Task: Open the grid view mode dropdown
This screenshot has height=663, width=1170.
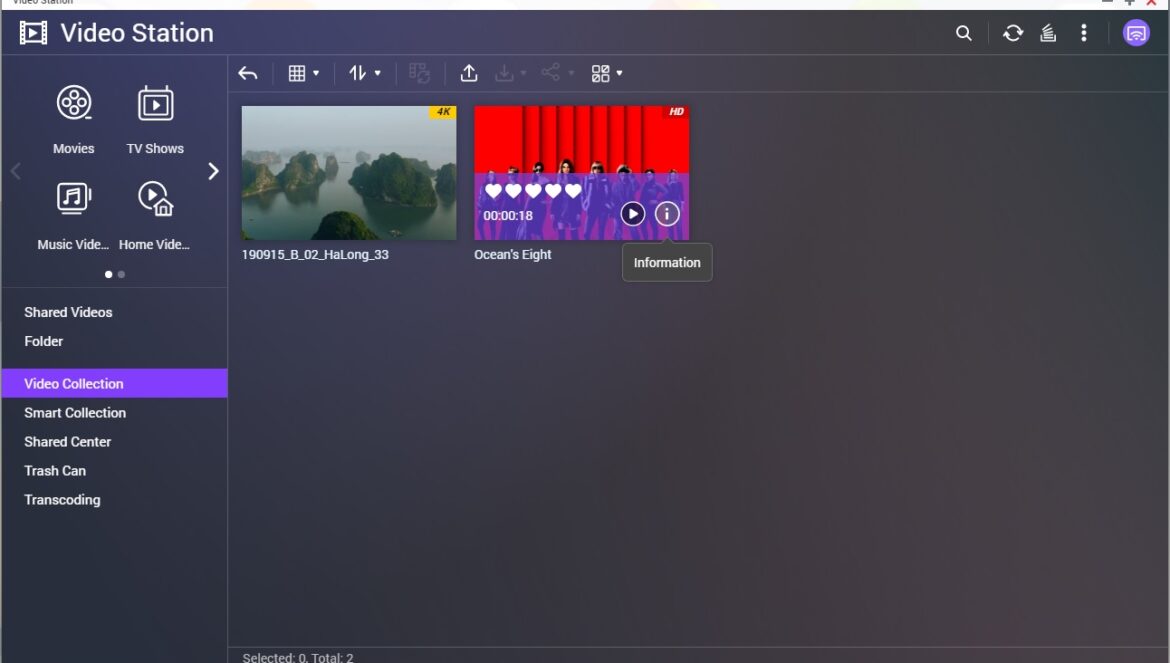Action: (304, 73)
